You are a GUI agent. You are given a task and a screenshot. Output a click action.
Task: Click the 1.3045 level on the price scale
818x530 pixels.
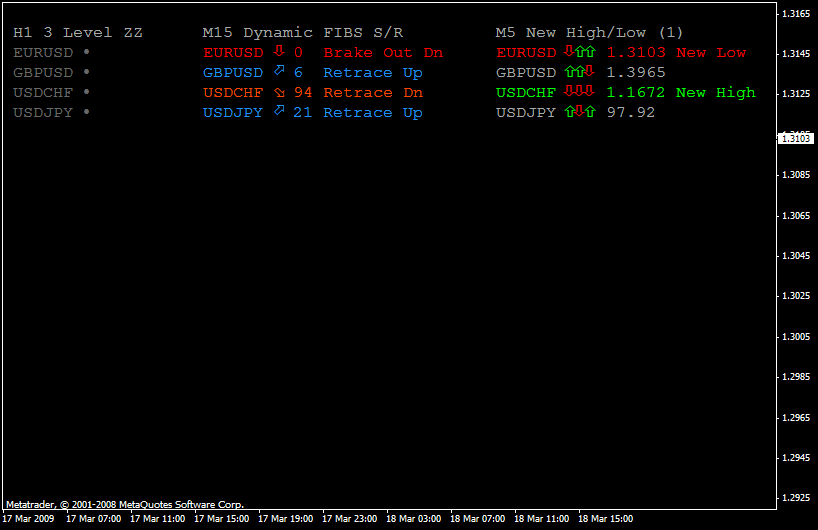pos(796,256)
